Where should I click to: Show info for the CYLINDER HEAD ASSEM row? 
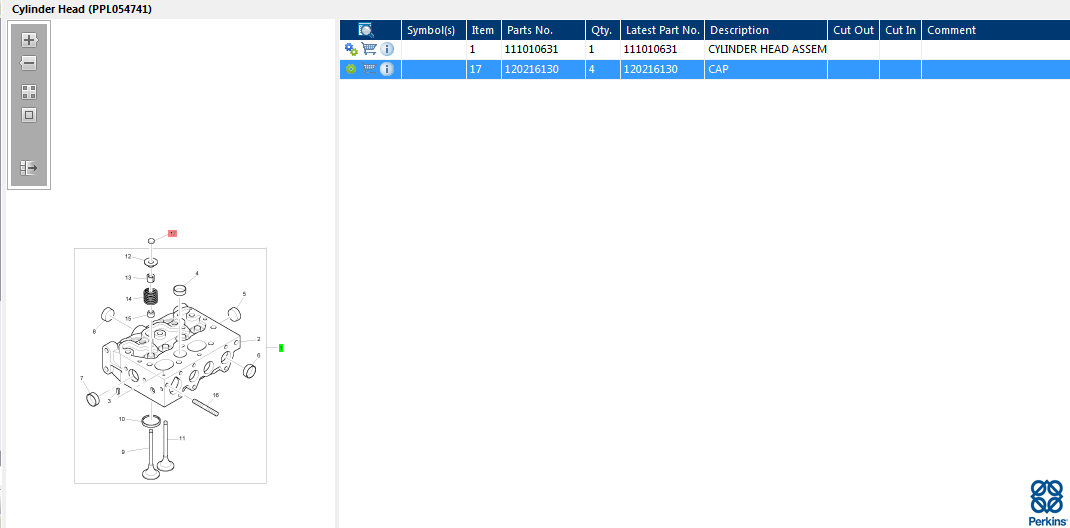pos(387,49)
